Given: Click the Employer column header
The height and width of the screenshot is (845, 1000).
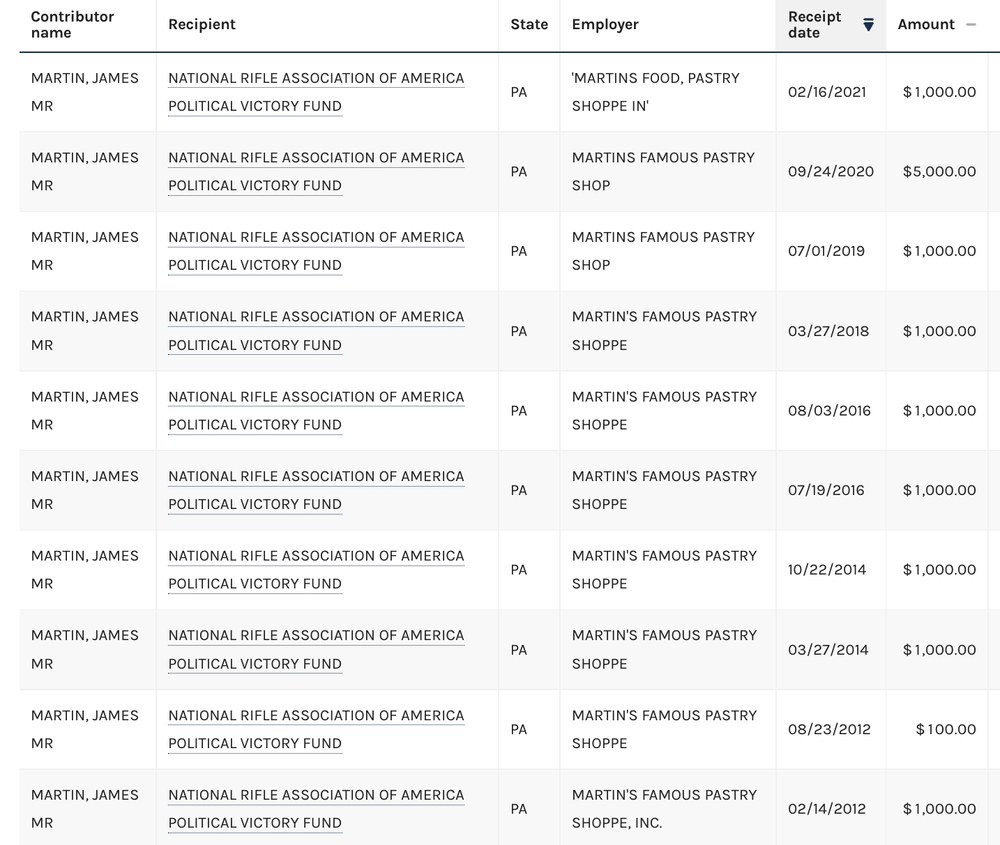Looking at the screenshot, I should point(605,24).
